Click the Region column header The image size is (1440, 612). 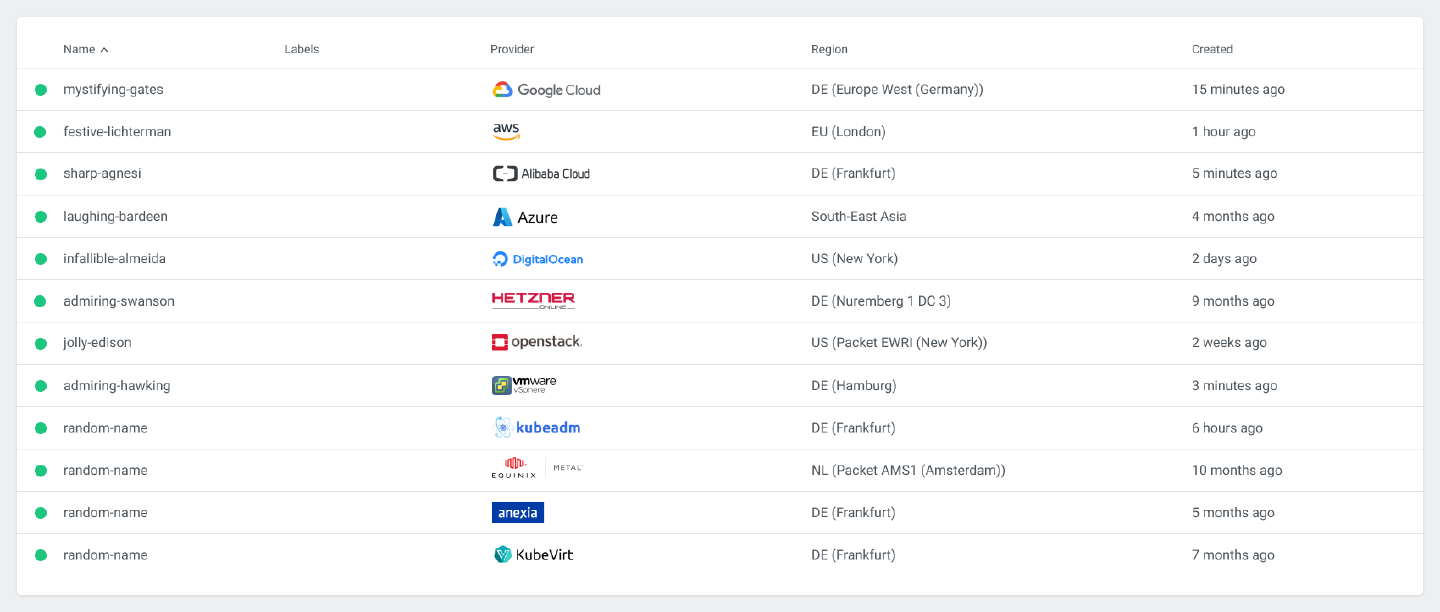(829, 49)
